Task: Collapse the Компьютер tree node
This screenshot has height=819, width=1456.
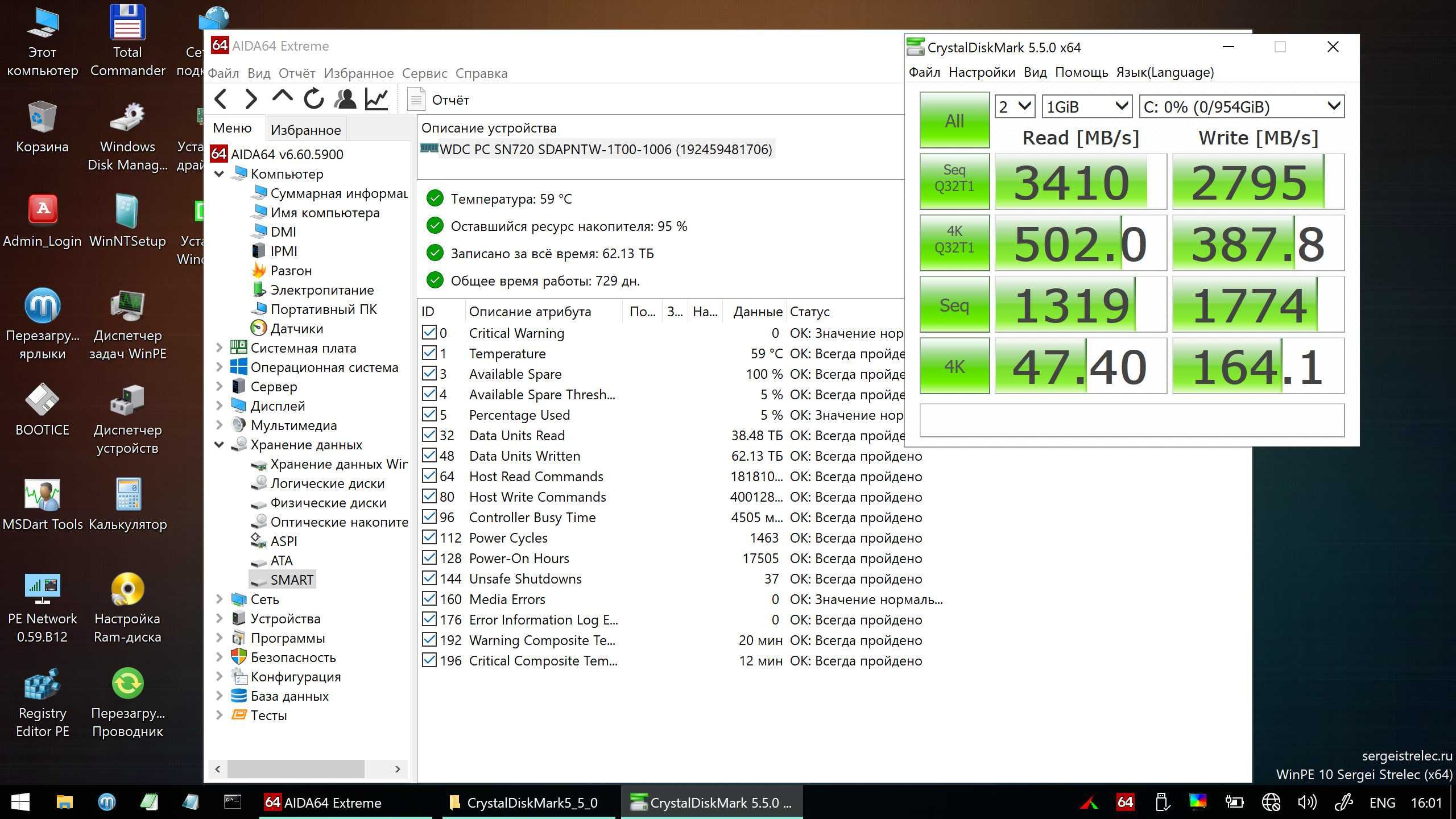Action: (219, 174)
